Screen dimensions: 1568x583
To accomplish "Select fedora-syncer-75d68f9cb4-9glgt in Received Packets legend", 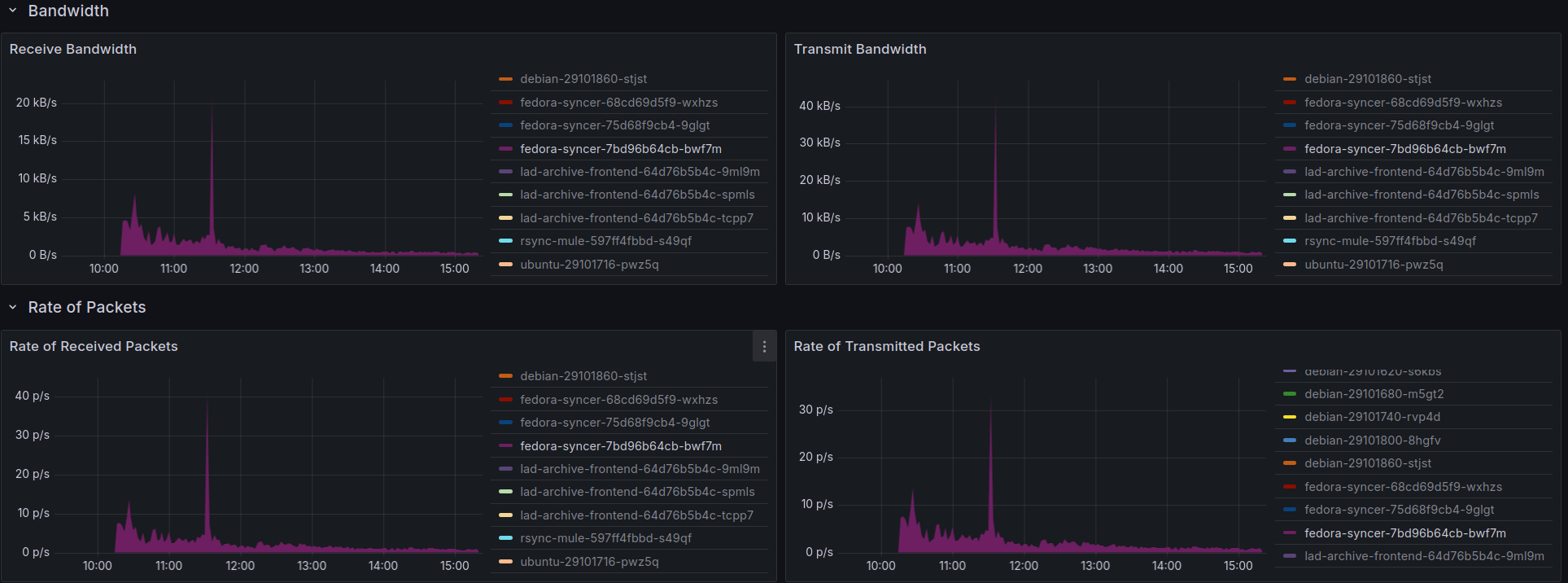I will point(615,423).
